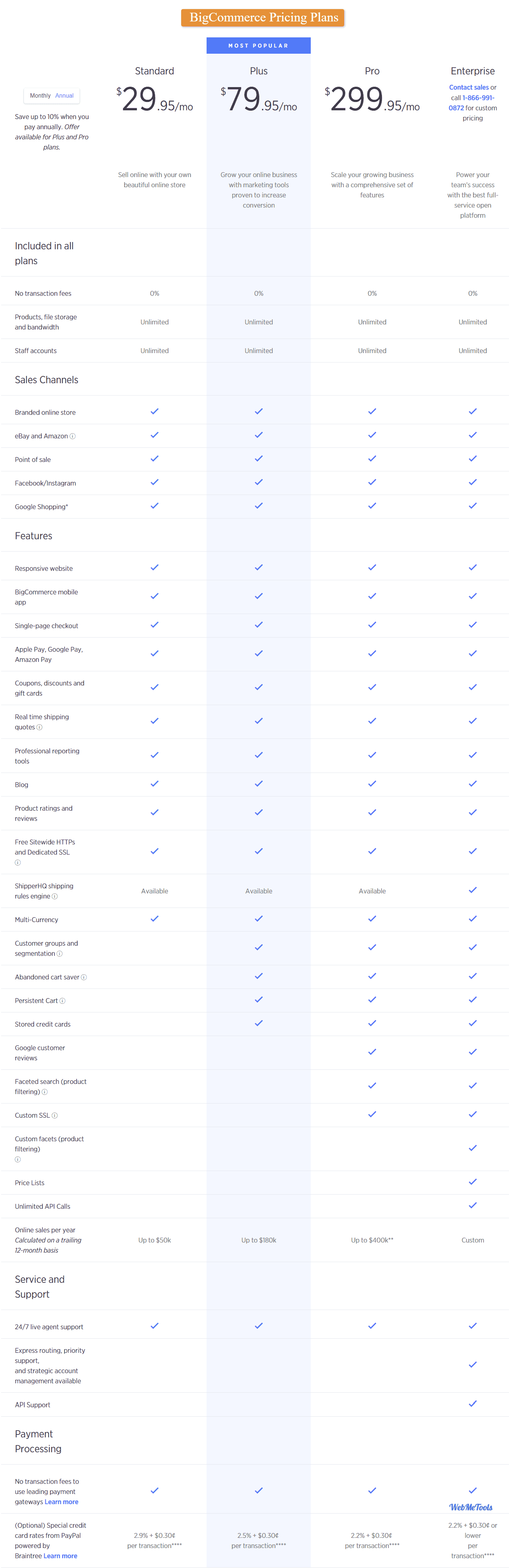The image size is (509, 1568).
Task: Open info icon for Customer groups and segmentation
Action: [x=60, y=953]
